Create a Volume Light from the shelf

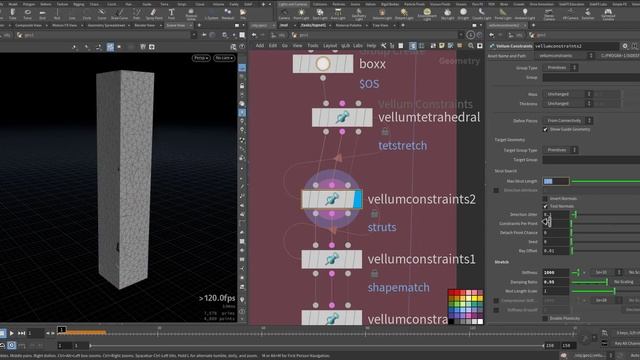pyautogui.click(x=382, y=14)
